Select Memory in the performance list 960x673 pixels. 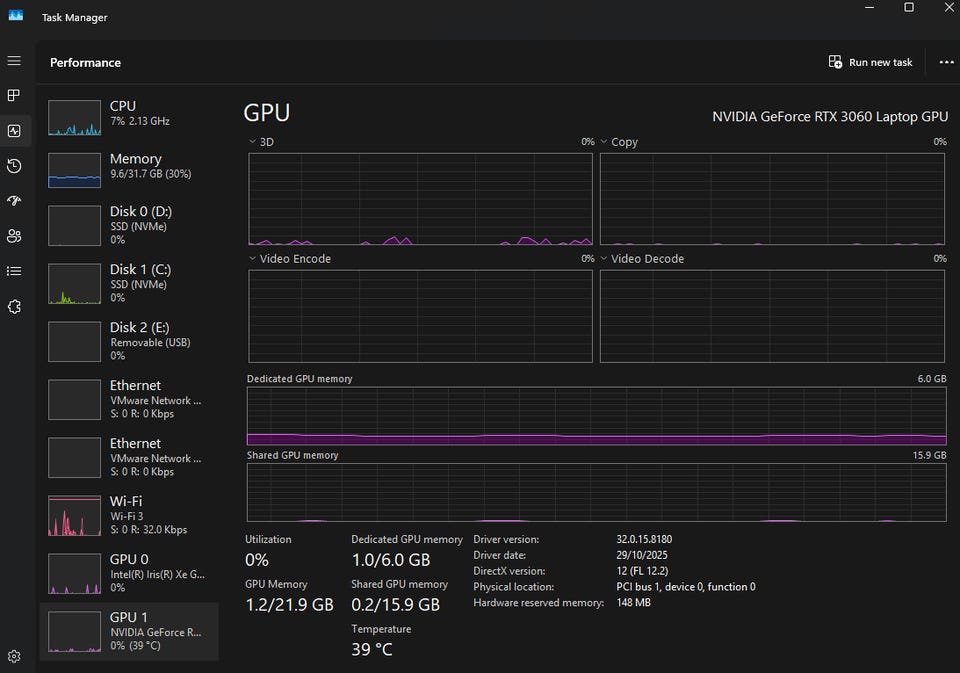pyautogui.click(x=129, y=170)
